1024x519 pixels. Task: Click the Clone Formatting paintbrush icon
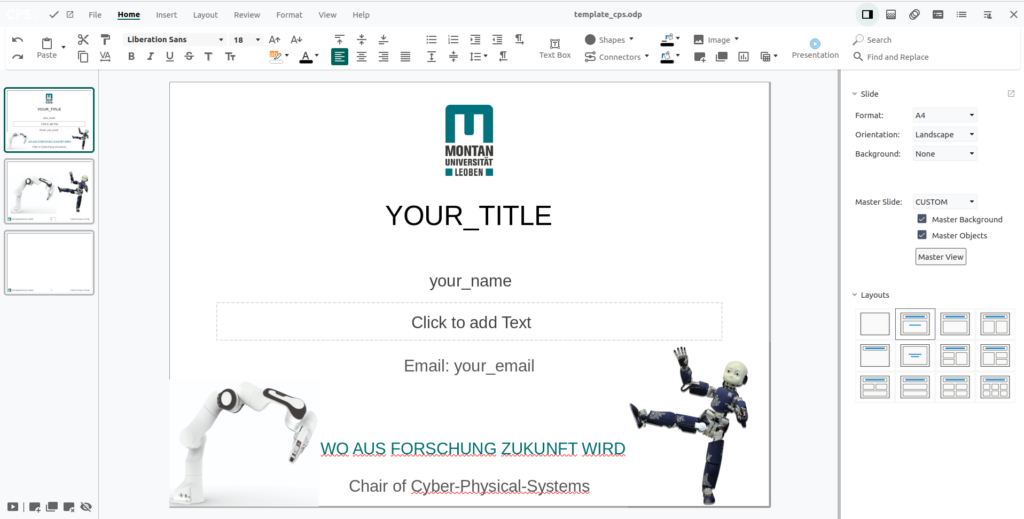point(105,40)
